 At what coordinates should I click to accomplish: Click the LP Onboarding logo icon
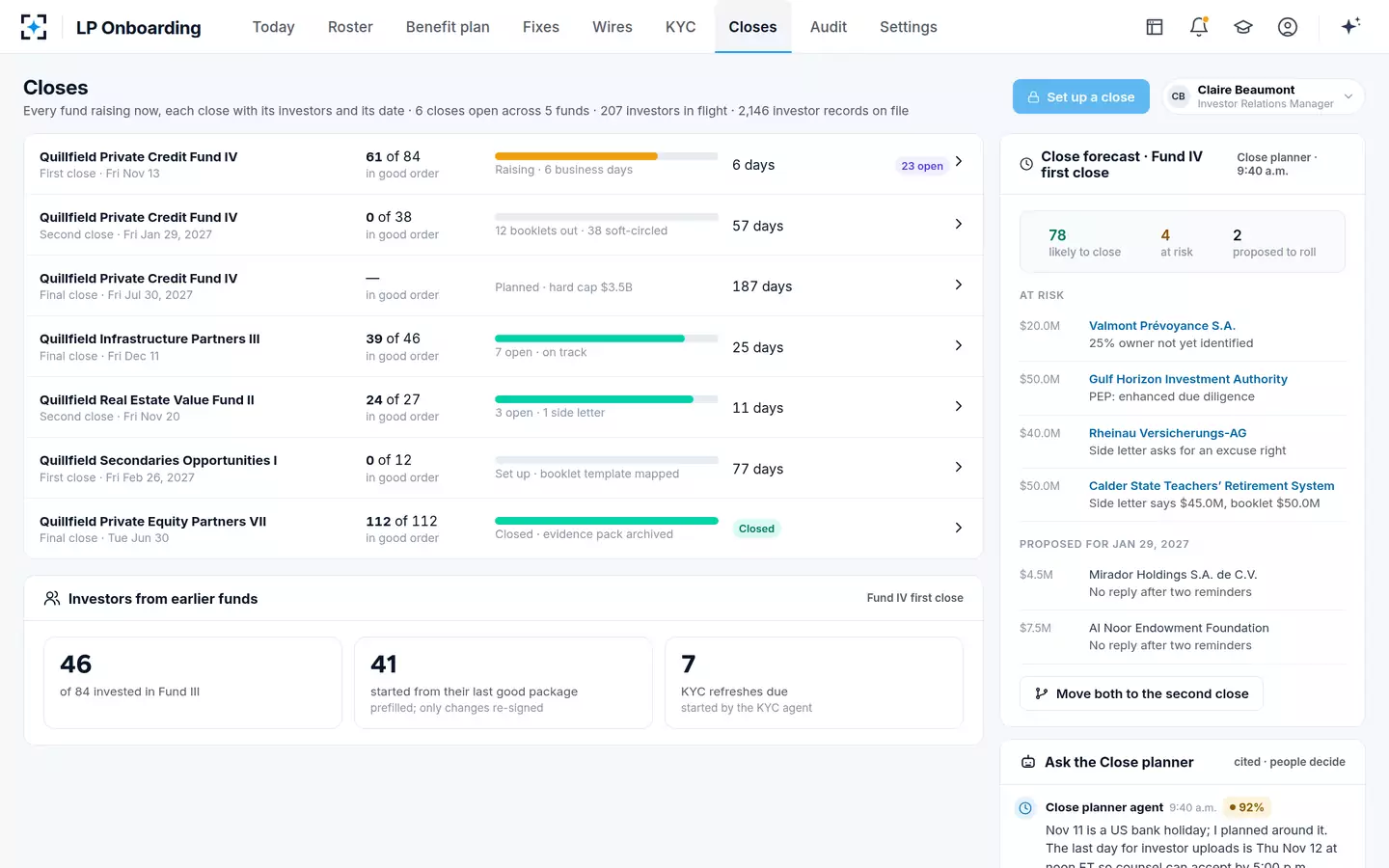[x=34, y=27]
